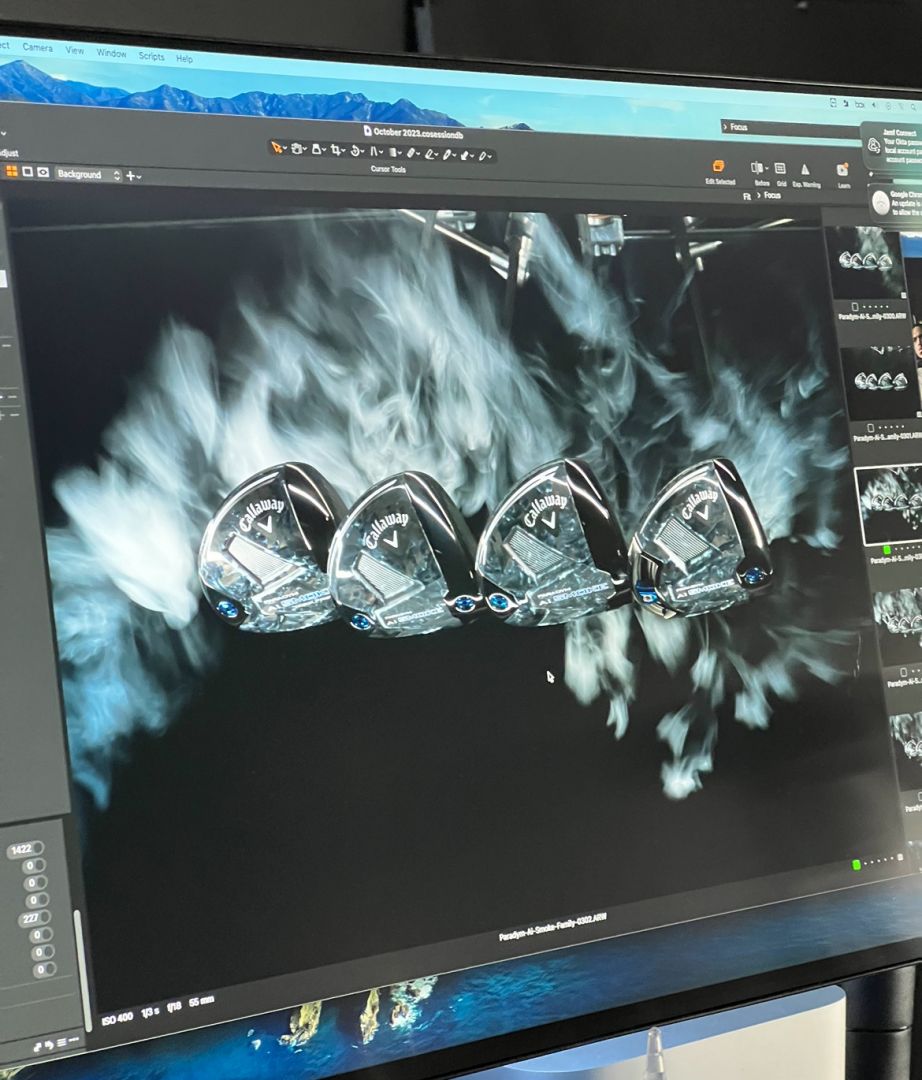The image size is (922, 1080).
Task: Click the orange Edit Selected icon
Action: [x=718, y=166]
